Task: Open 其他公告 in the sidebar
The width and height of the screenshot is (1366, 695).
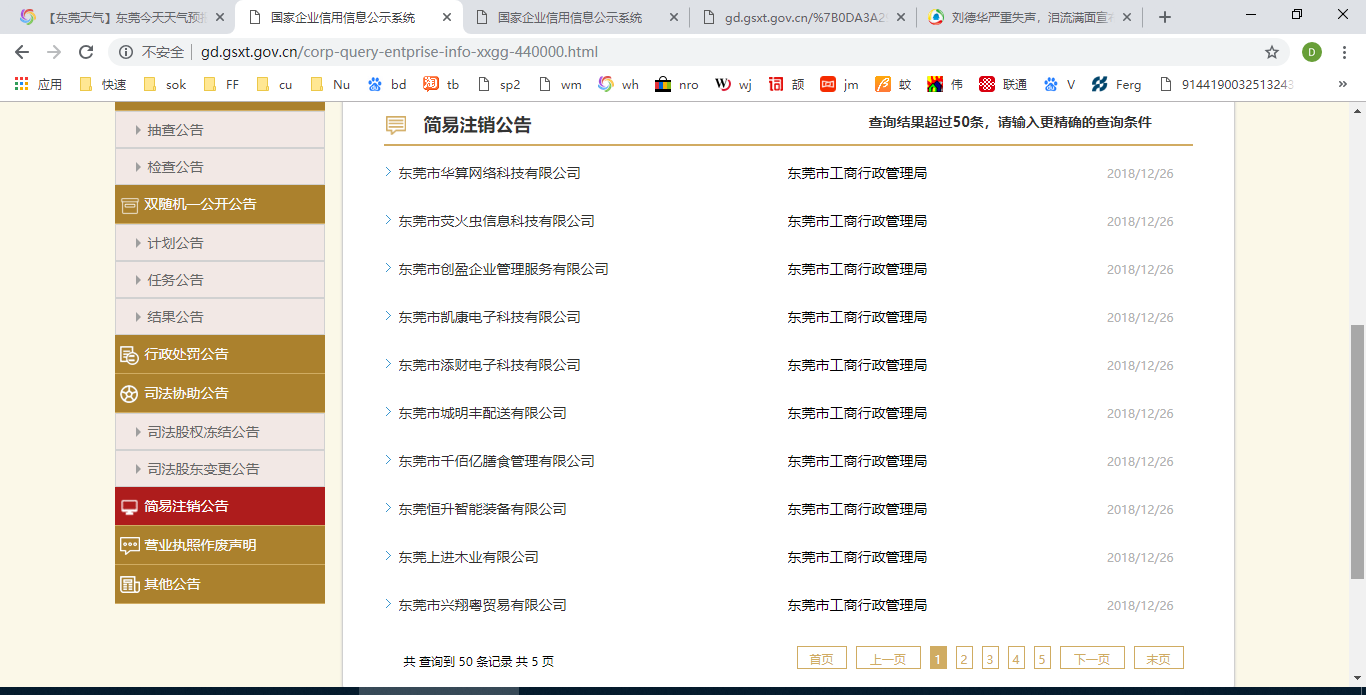Action: (x=220, y=584)
